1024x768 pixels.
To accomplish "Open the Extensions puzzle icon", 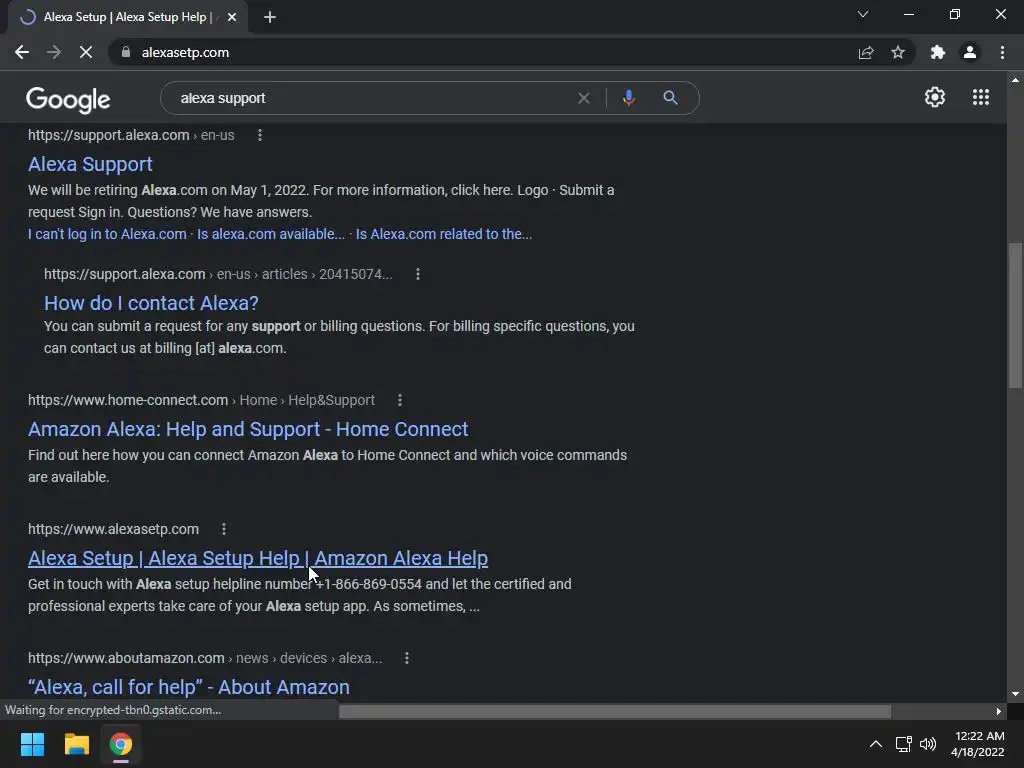I will 938,52.
